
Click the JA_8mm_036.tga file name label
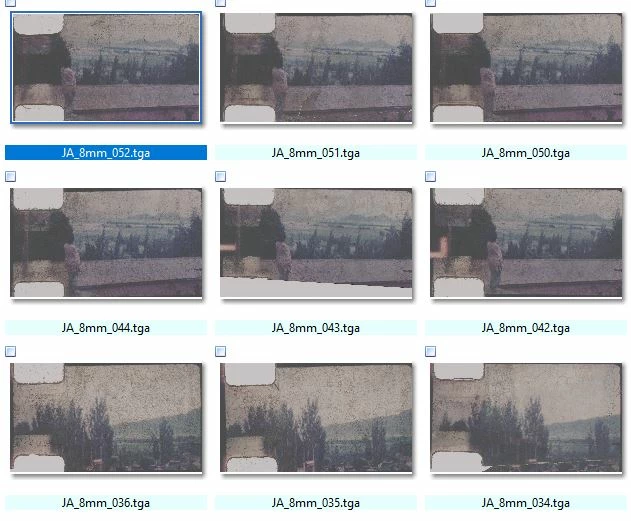click(x=106, y=503)
